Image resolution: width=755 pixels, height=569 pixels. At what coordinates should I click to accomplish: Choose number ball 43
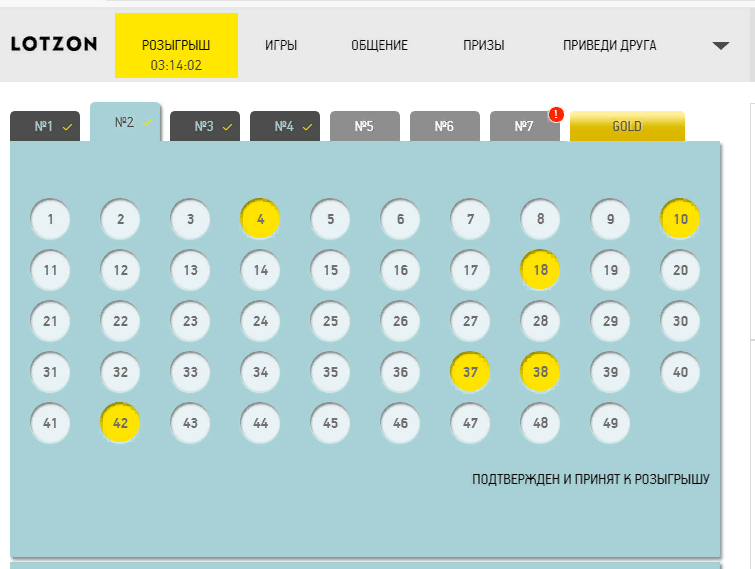190,423
